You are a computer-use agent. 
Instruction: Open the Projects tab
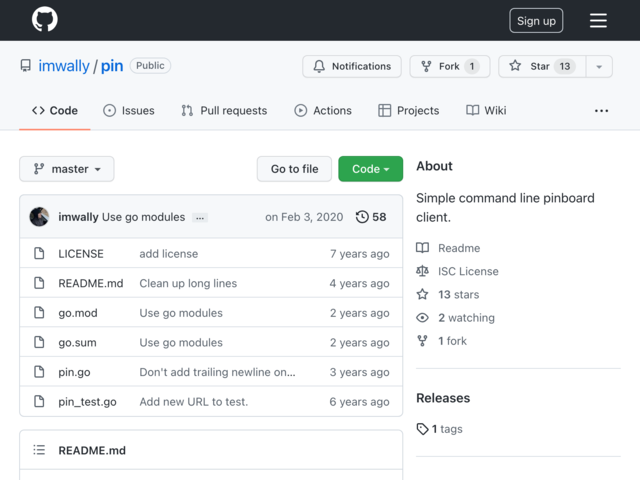click(x=409, y=111)
